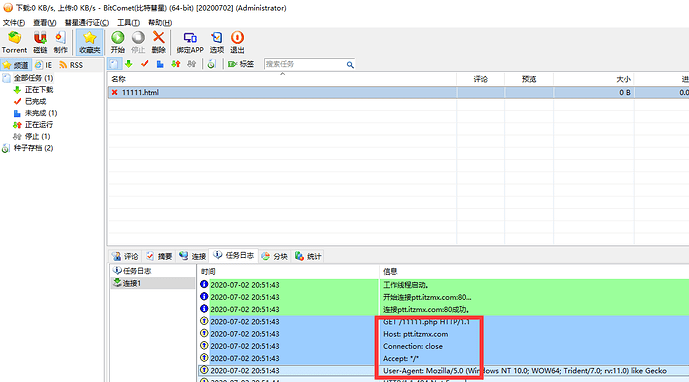Open the 评论 bottom tab

click(x=126, y=256)
